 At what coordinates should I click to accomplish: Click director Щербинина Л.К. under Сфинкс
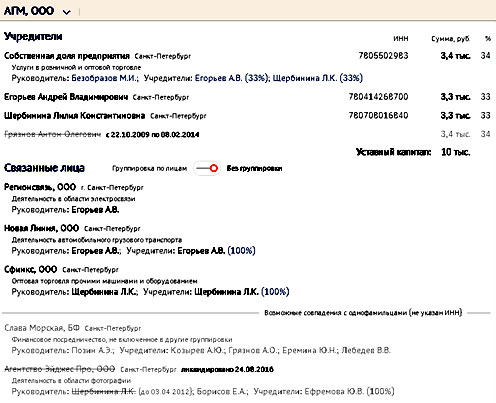tap(105, 292)
